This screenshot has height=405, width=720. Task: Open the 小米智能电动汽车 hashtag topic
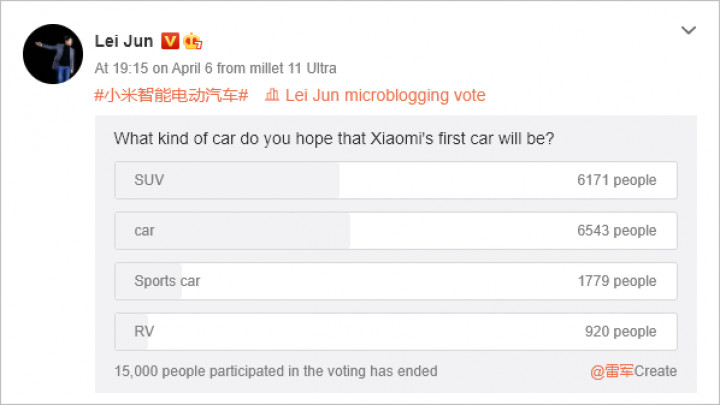[171, 96]
